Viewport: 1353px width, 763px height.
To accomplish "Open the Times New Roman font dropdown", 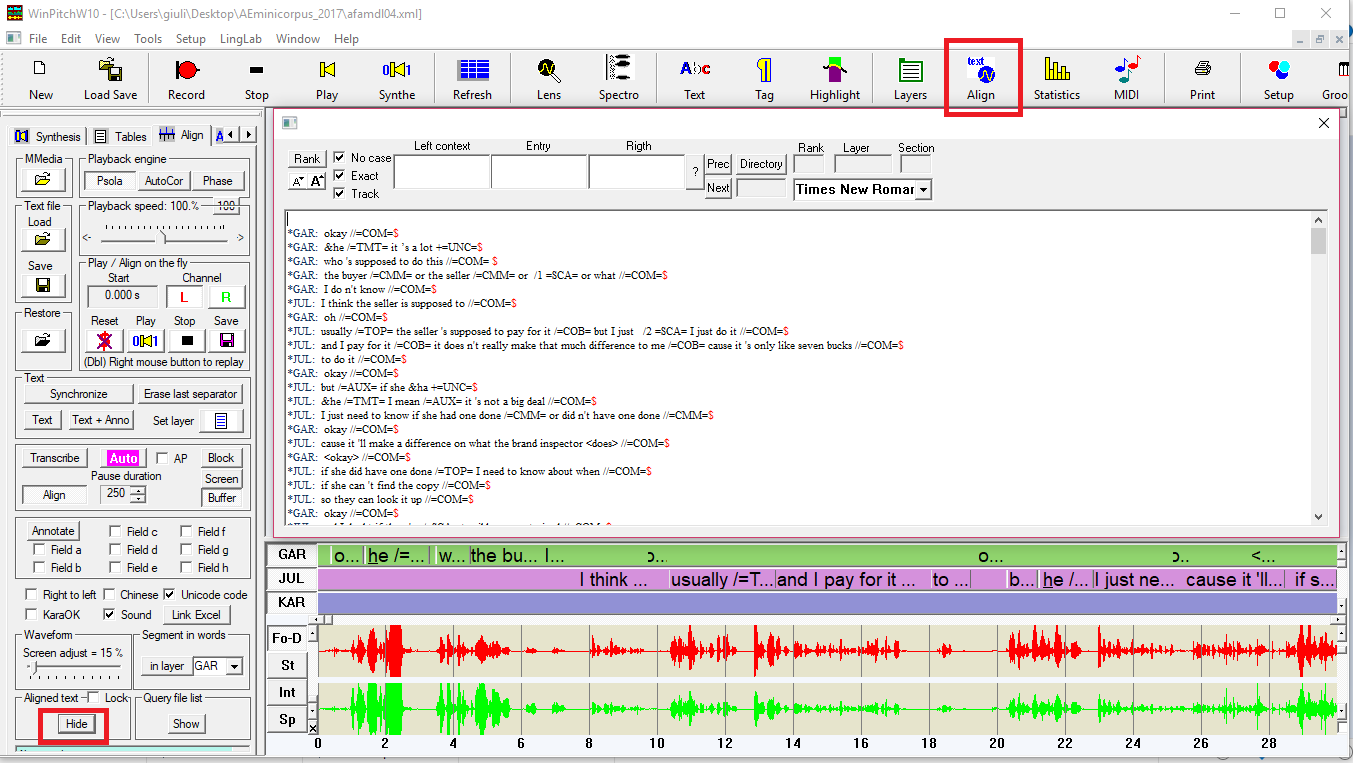I will point(923,190).
